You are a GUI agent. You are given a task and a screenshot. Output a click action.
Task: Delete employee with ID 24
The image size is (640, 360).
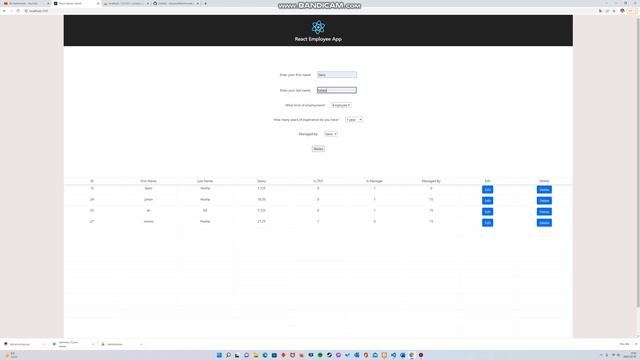(x=544, y=200)
